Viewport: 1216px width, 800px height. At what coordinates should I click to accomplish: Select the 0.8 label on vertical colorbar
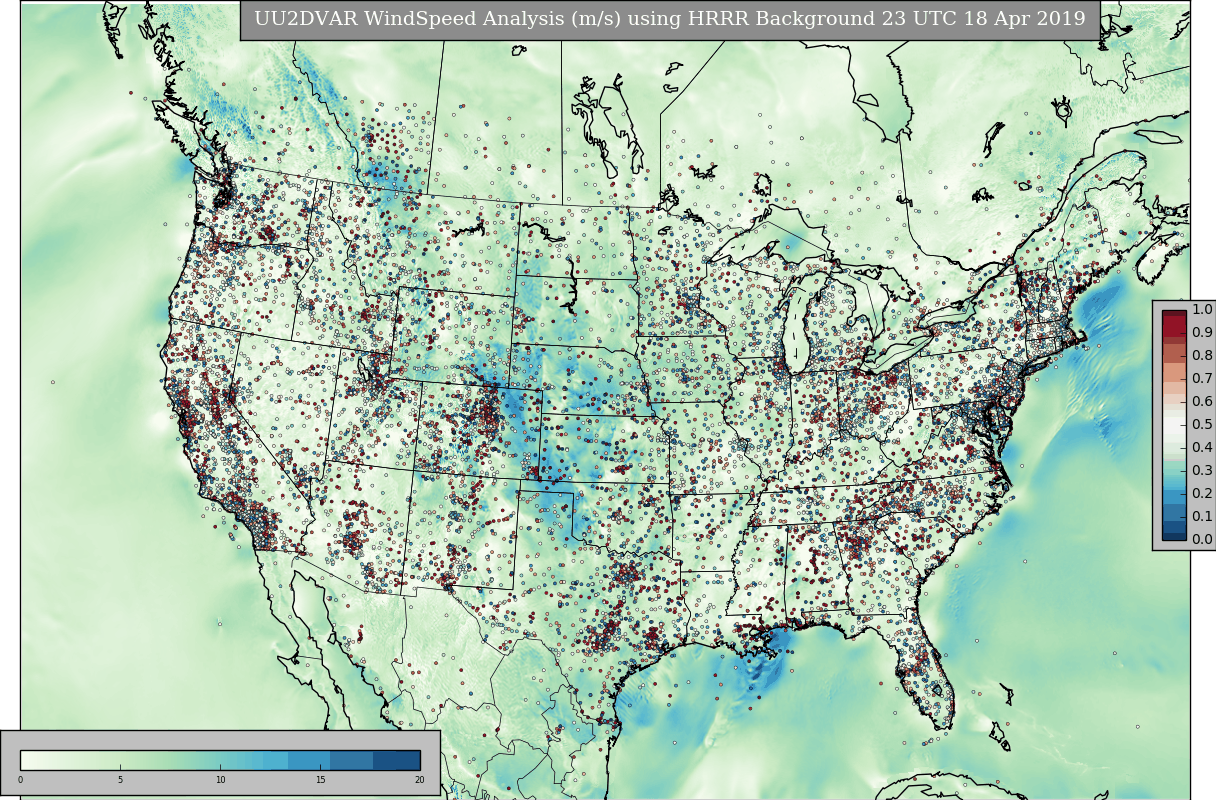click(1202, 356)
